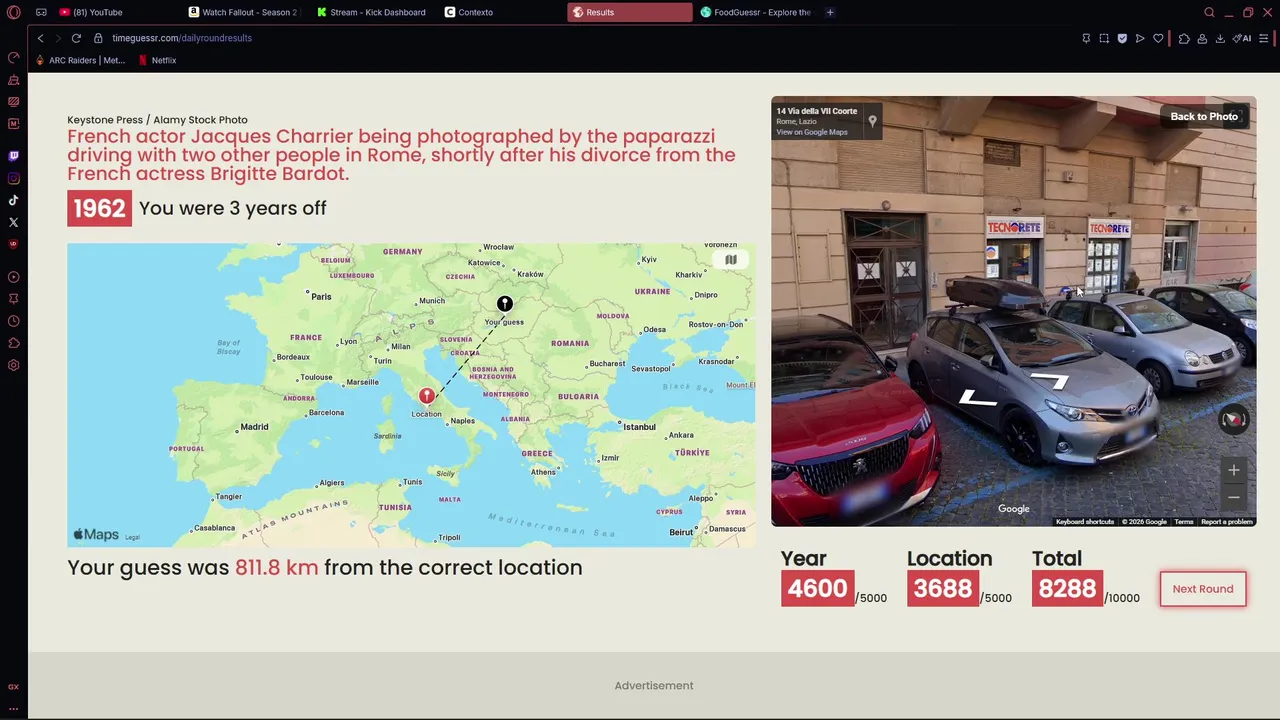This screenshot has height=720, width=1280.
Task: Click the Next Round button
Action: point(1203,589)
